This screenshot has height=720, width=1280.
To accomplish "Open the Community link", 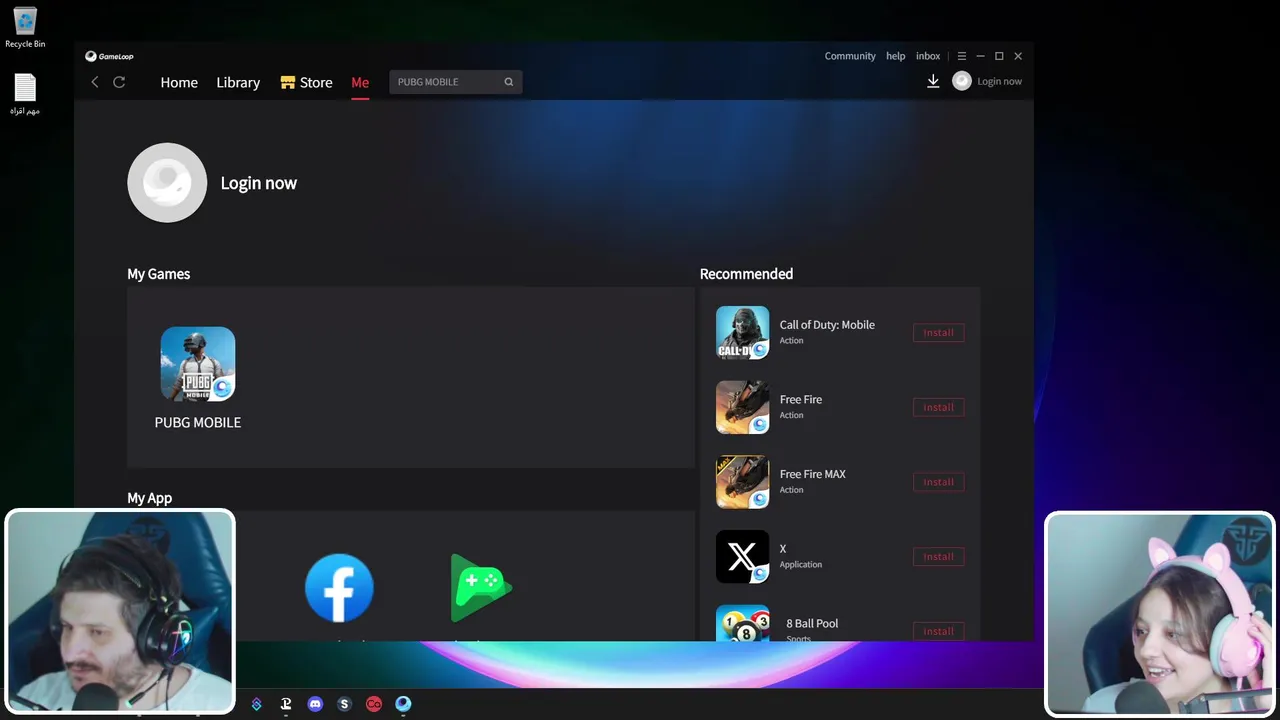I will pos(850,56).
